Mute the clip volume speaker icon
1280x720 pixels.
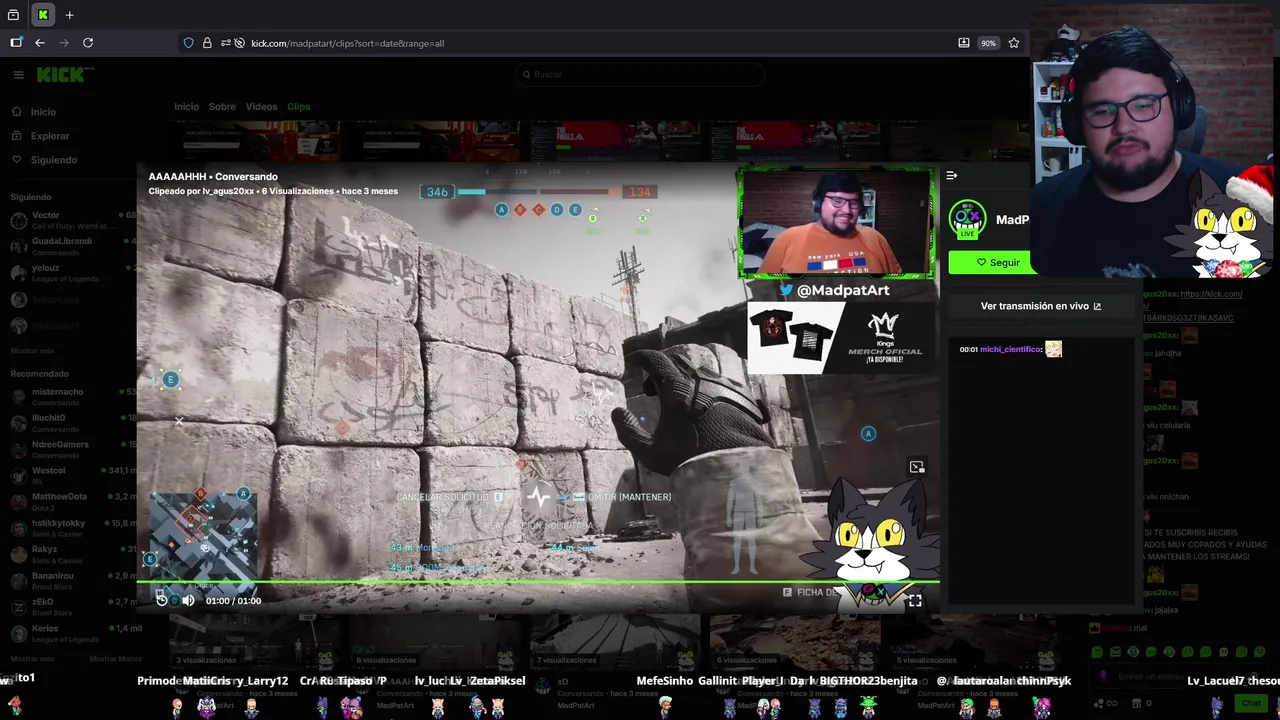coord(188,600)
